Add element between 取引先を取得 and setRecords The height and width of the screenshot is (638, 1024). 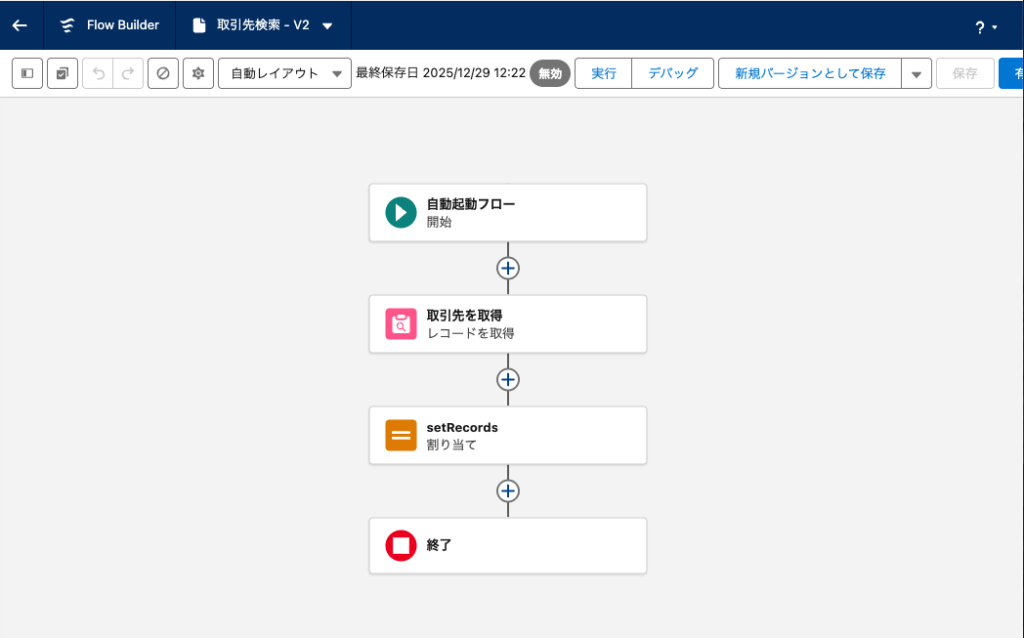(x=508, y=380)
